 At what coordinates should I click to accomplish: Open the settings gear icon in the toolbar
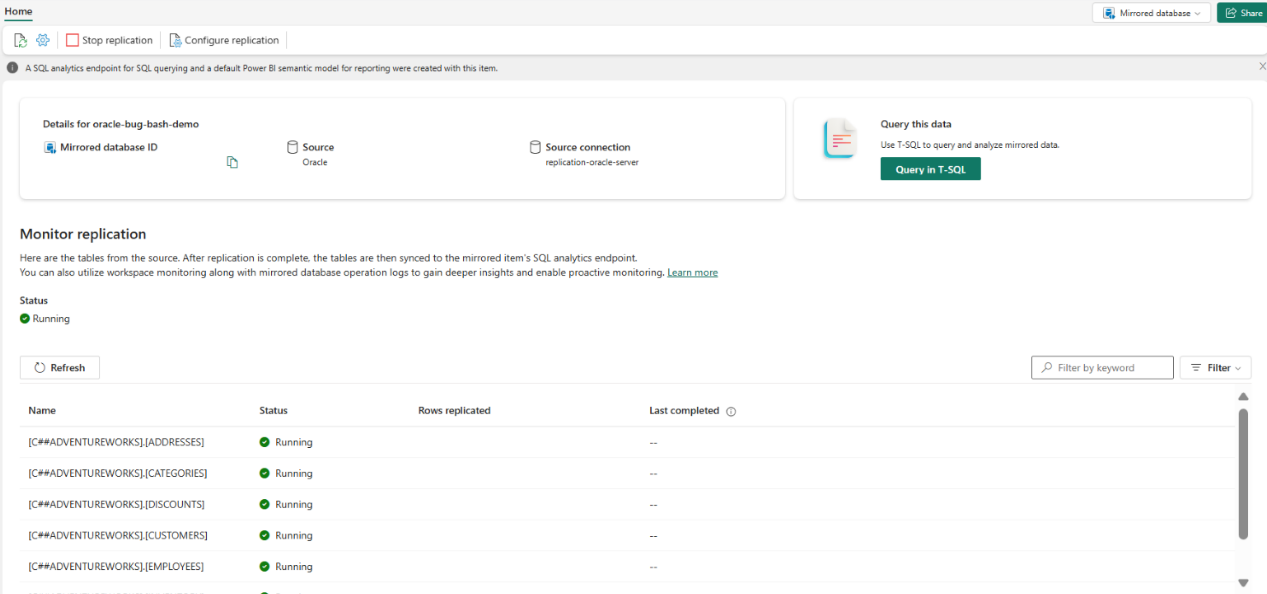coord(42,40)
